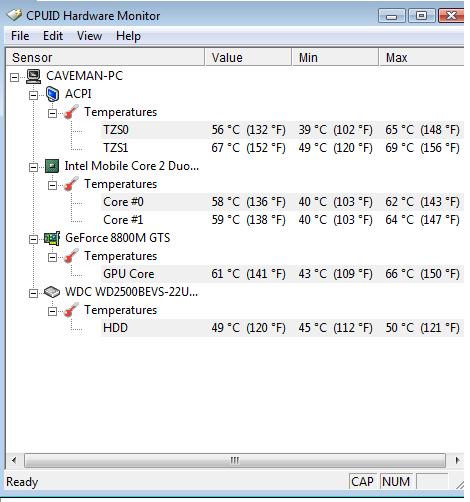Collapse the WDC WD2500BEVS-22U node
The height and width of the screenshot is (502, 470).
(x=33, y=293)
